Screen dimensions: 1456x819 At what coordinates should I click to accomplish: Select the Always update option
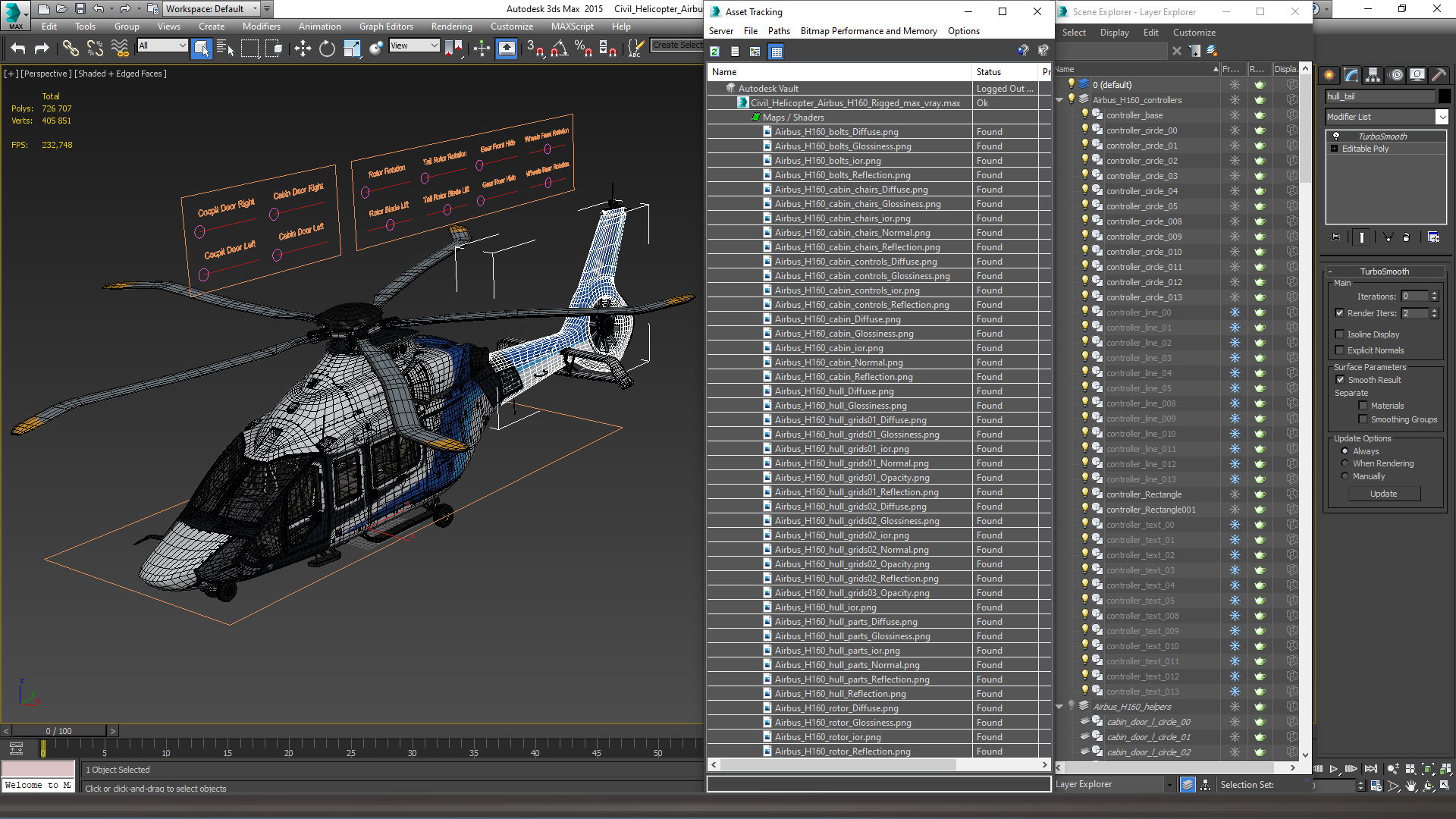pos(1345,451)
